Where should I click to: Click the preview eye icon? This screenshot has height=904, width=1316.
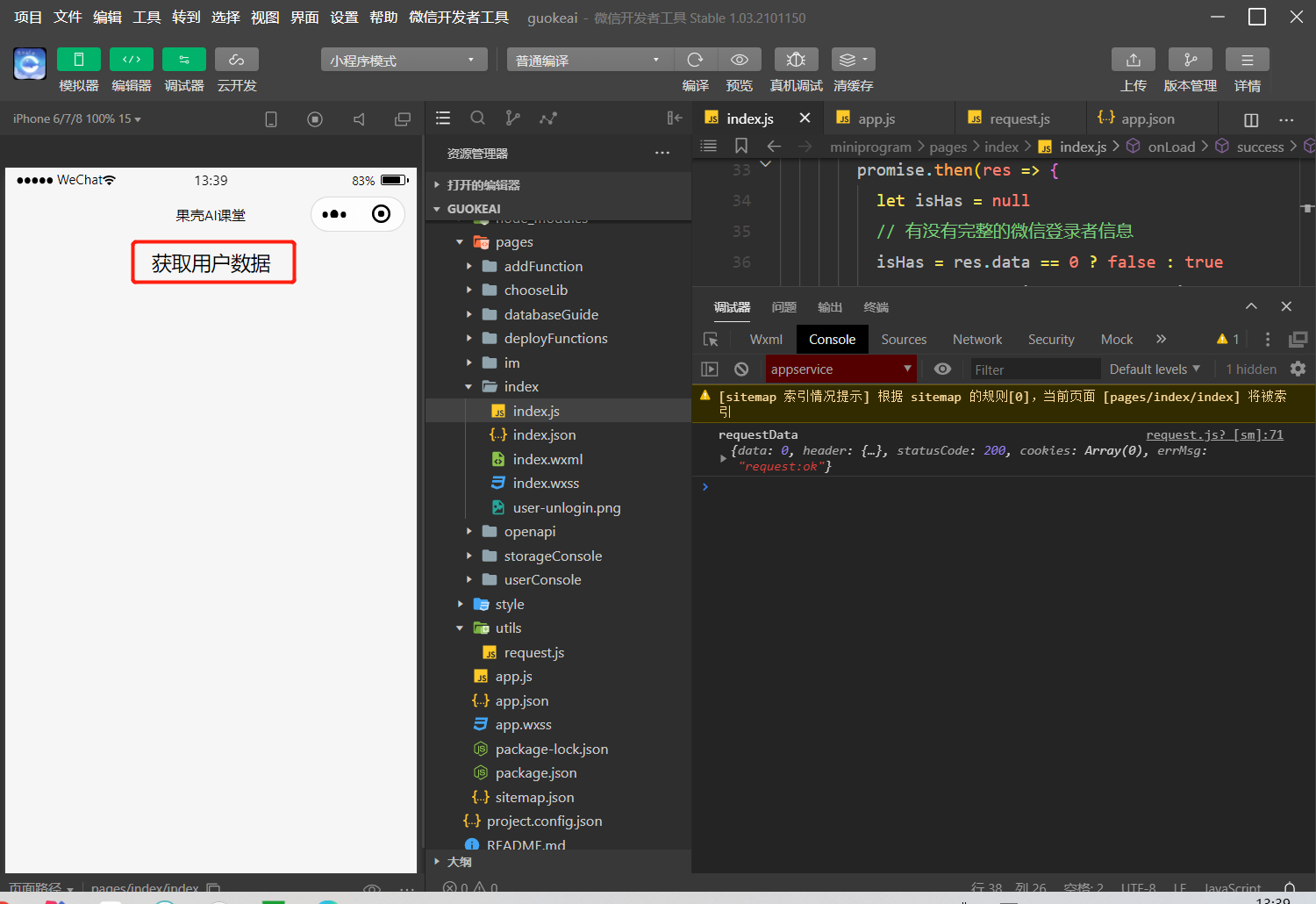coord(740,59)
